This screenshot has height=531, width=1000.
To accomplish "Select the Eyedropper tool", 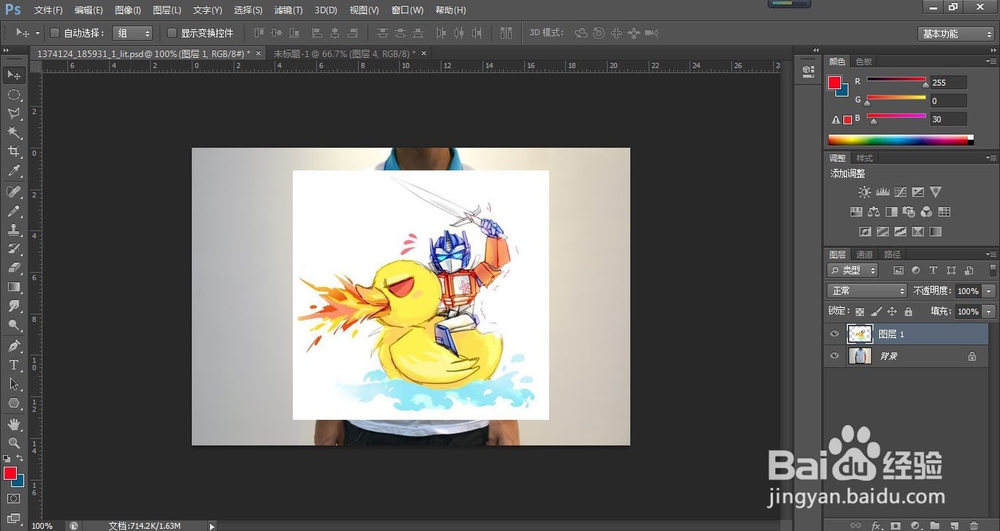I will pyautogui.click(x=13, y=171).
